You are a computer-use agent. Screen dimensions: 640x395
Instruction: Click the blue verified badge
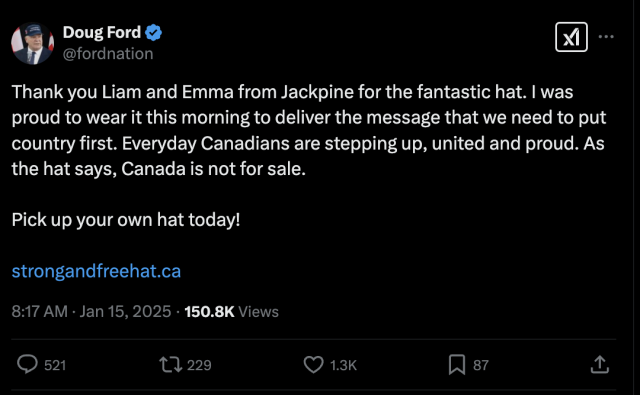(154, 33)
